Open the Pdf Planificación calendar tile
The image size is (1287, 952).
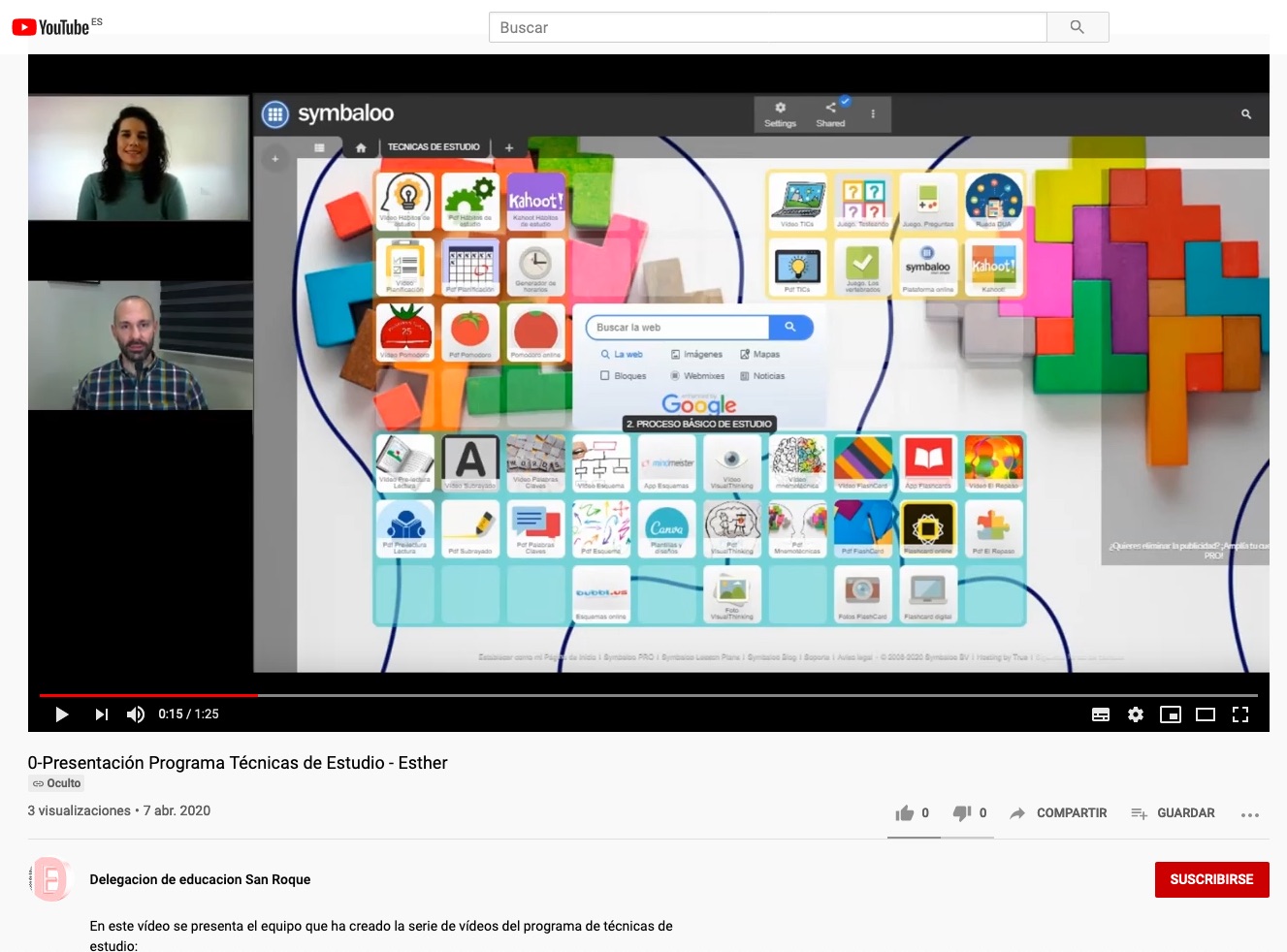click(470, 267)
